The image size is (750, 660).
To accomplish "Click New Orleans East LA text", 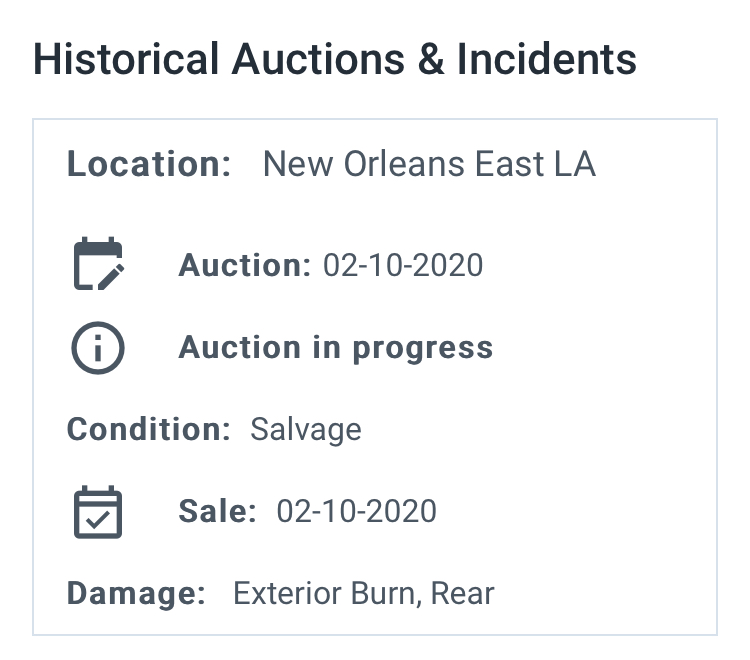I will tap(429, 164).
